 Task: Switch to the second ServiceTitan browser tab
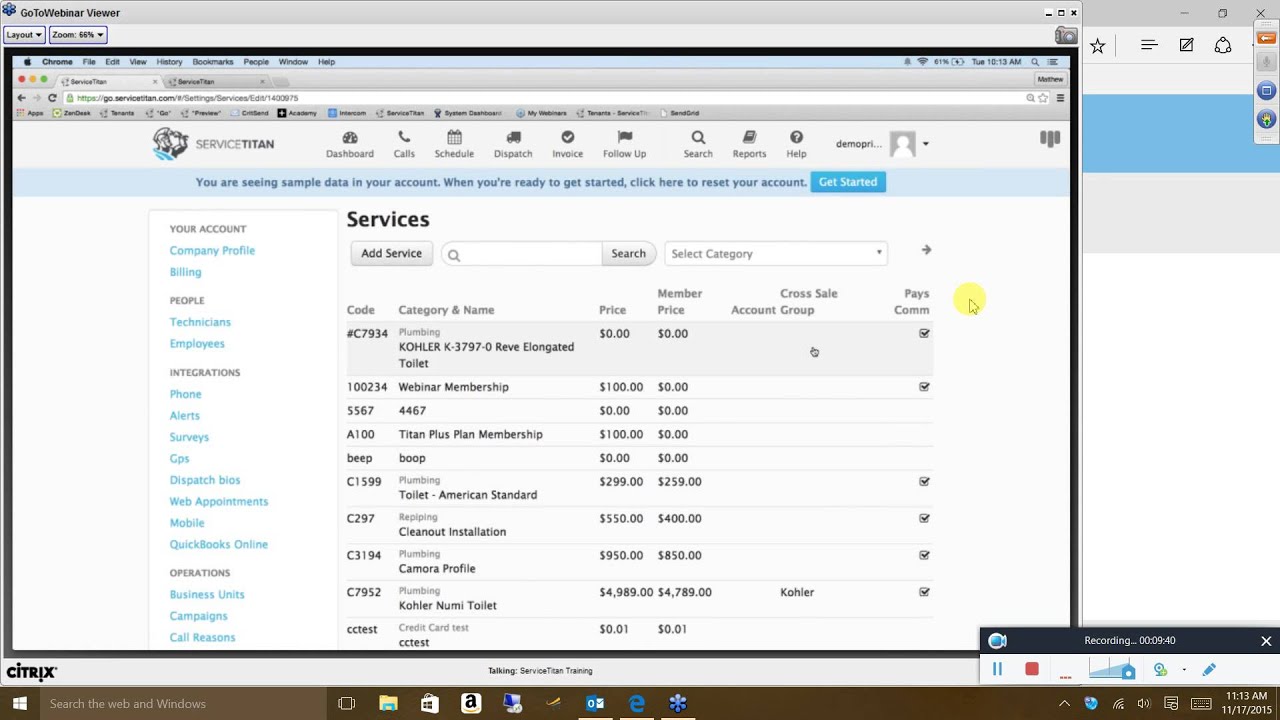coord(215,81)
